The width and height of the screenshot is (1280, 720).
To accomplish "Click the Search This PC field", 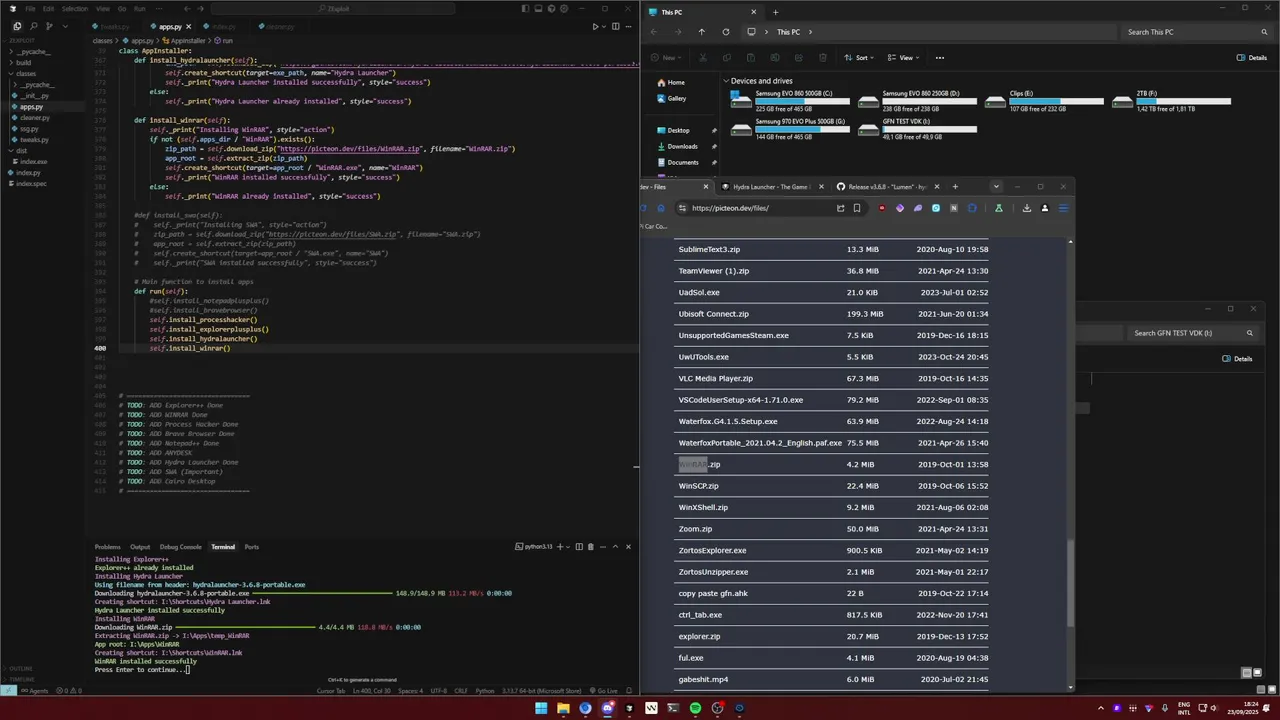I will click(1195, 32).
